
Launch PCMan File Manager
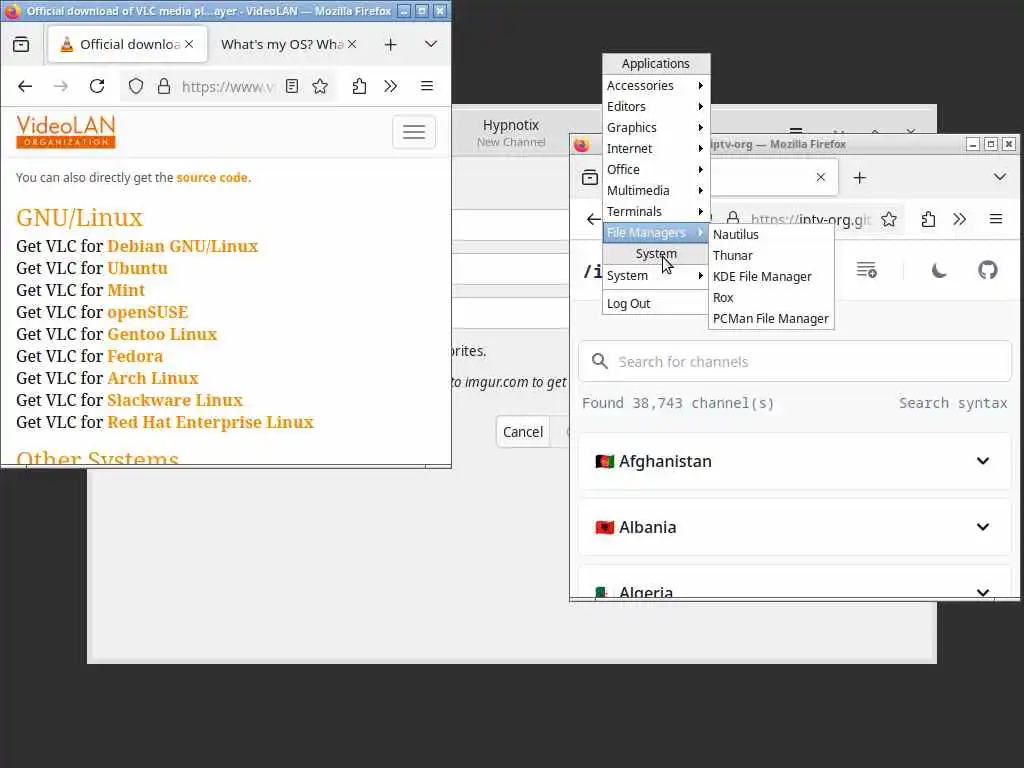[771, 318]
